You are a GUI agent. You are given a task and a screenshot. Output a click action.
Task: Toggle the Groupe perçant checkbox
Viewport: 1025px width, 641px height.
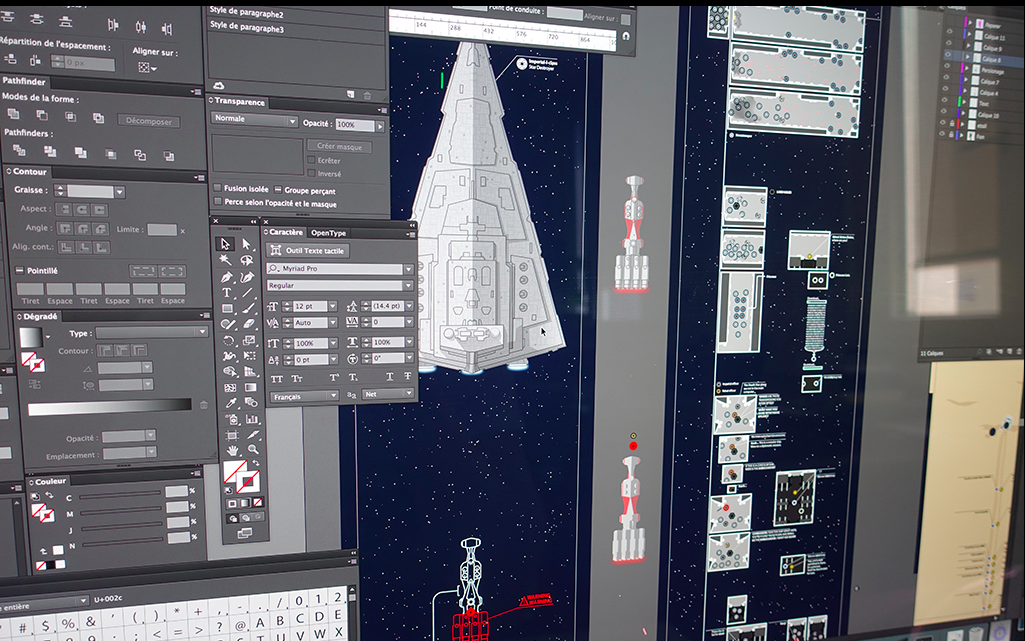(278, 189)
